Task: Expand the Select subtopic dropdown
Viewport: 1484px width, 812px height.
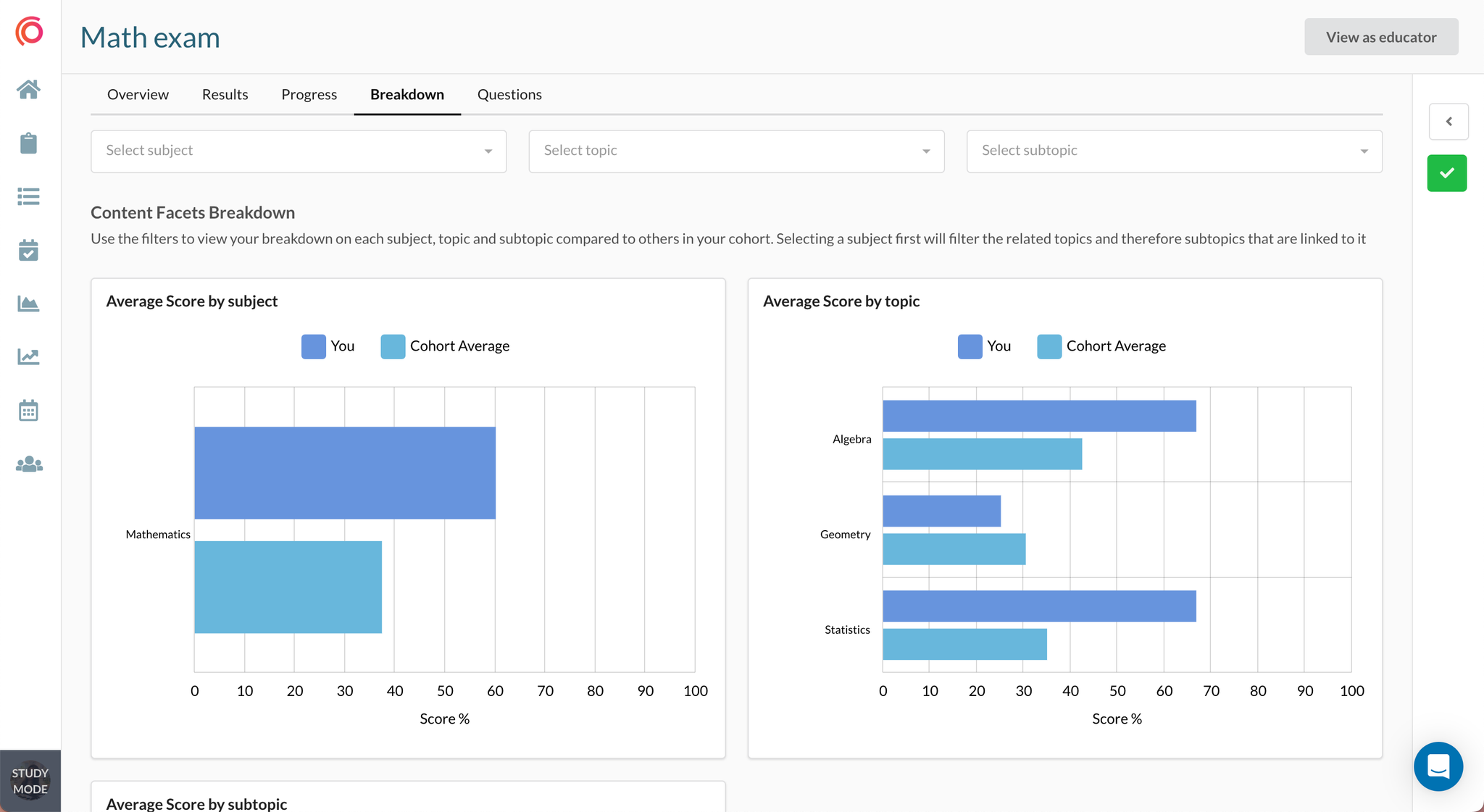Action: (x=1174, y=151)
